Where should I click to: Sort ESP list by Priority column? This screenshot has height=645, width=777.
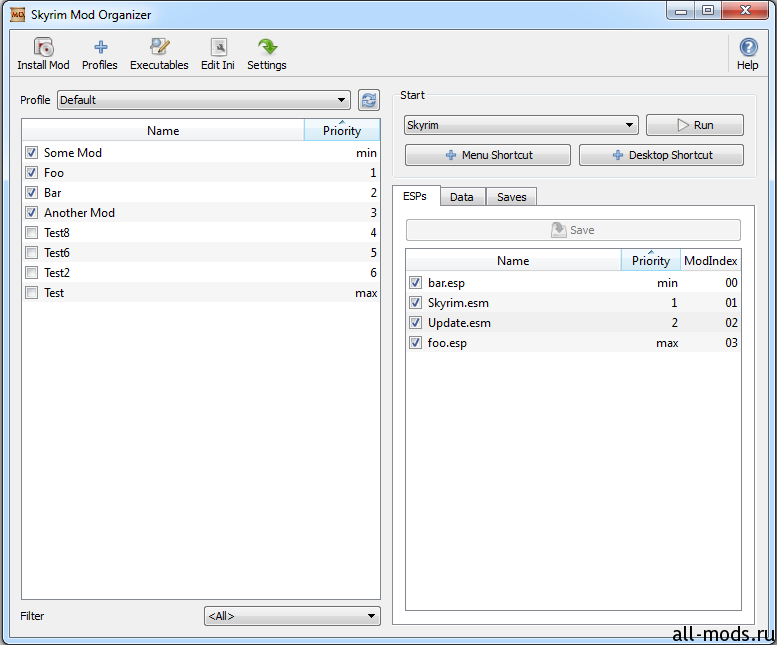pos(651,261)
